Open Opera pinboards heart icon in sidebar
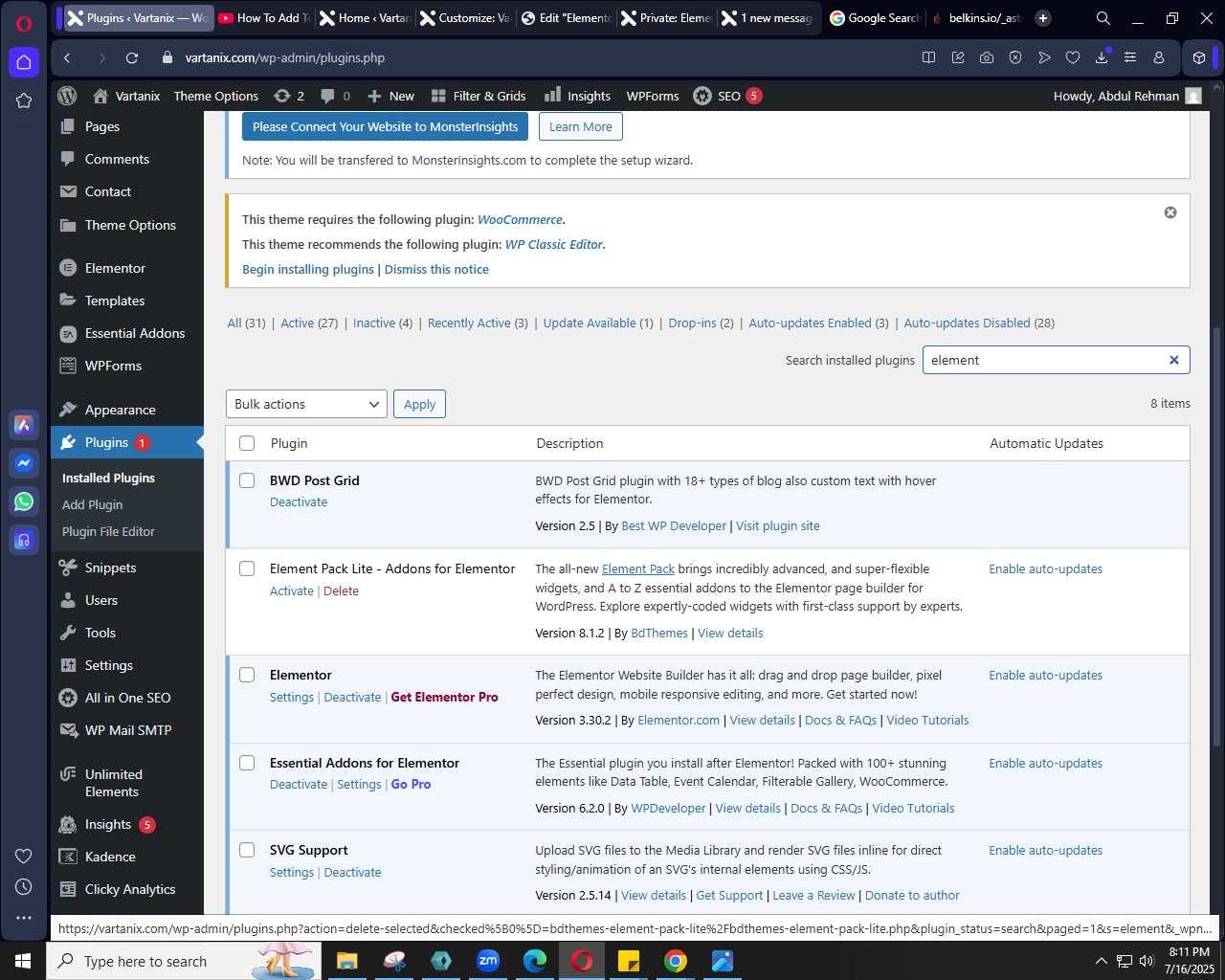1225x980 pixels. click(x=24, y=856)
